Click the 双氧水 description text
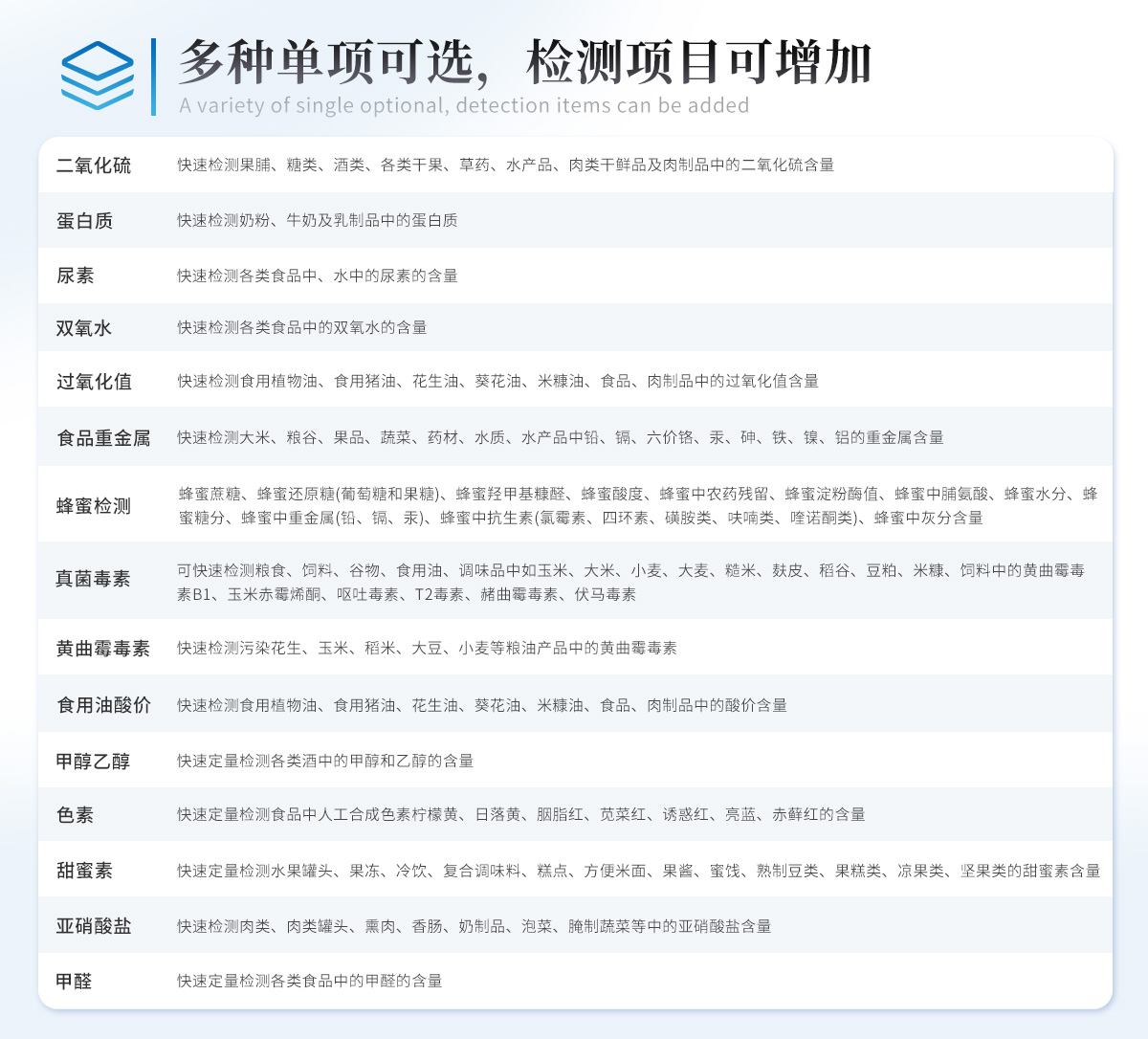The width and height of the screenshot is (1148, 1039). point(302,328)
